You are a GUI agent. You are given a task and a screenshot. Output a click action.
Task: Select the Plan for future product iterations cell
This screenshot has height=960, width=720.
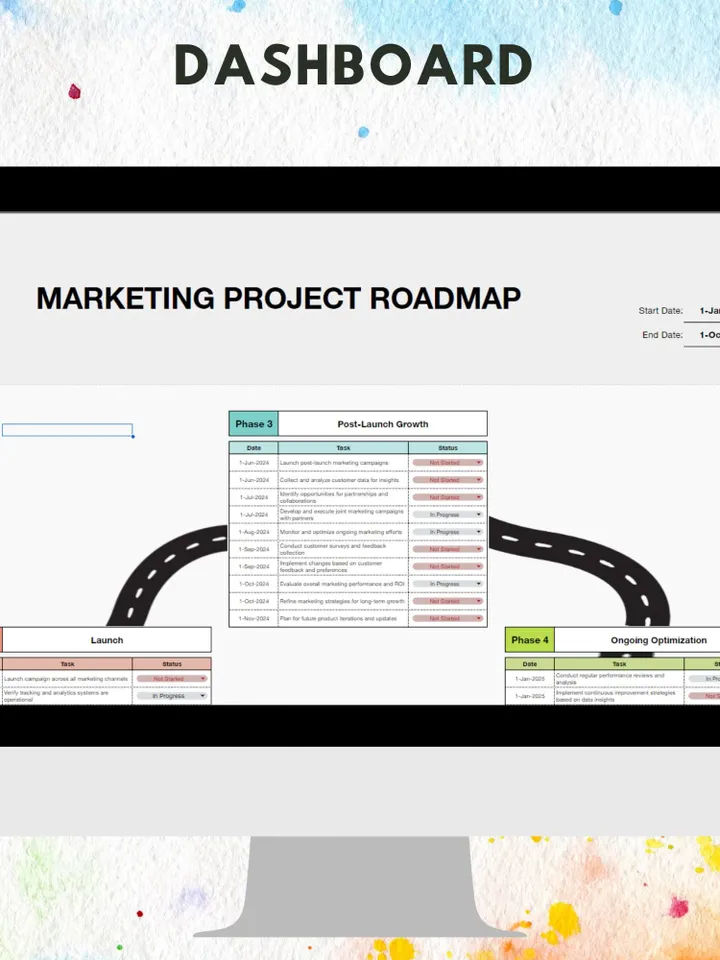[343, 618]
